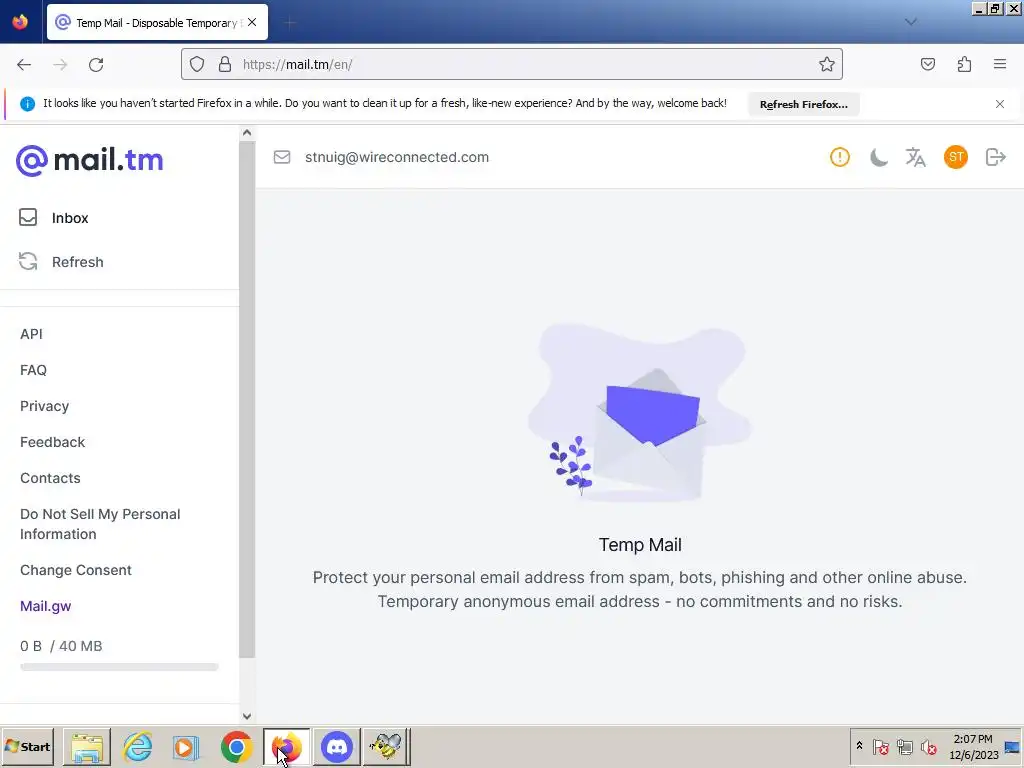Screen dimensions: 1024x768
Task: Open the orange warning alert icon
Action: tap(839, 157)
